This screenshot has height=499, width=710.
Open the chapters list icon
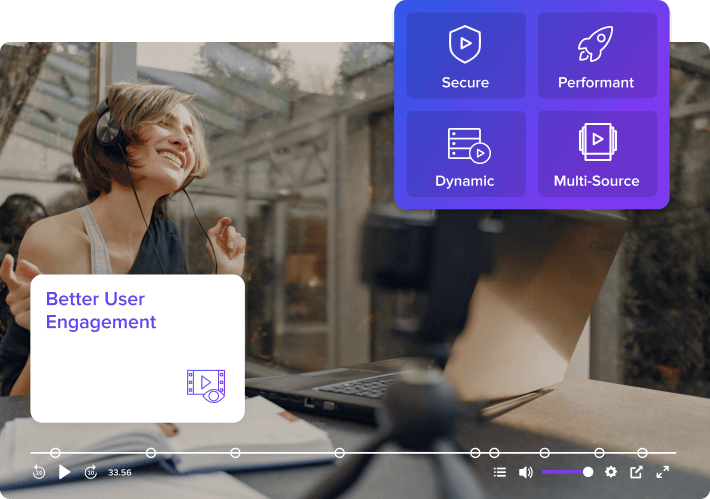[499, 472]
